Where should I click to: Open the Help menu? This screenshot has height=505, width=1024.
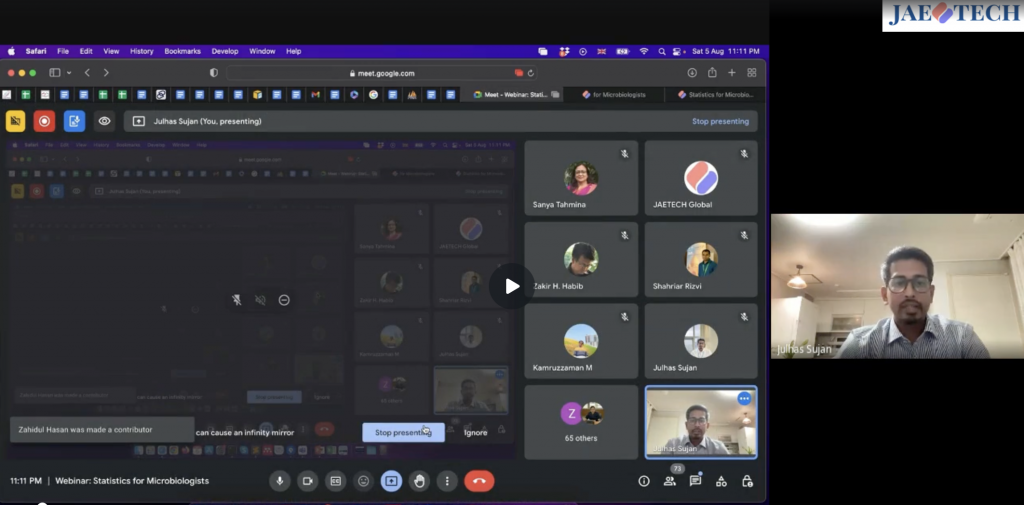[x=294, y=51]
